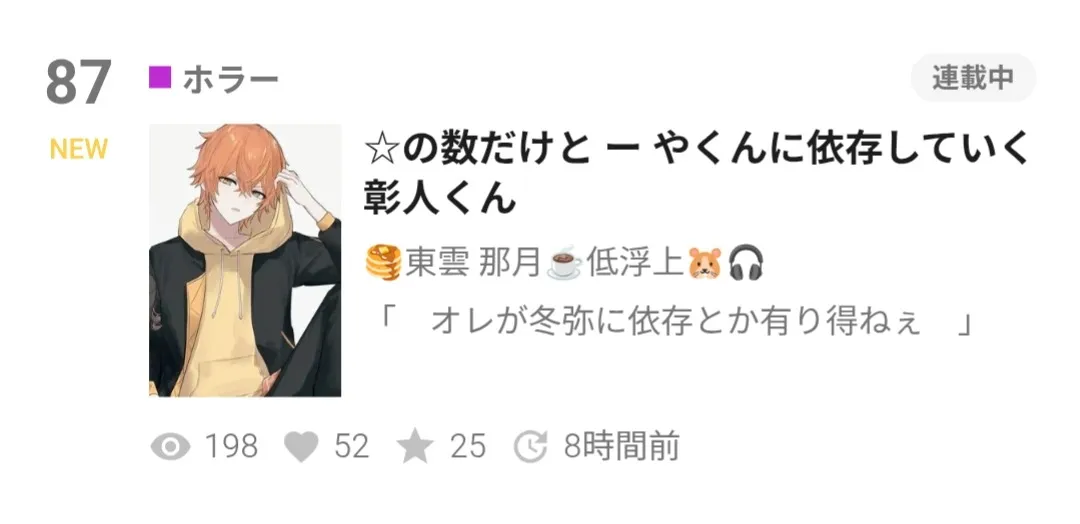Click the star favorites icon
This screenshot has height=524, width=1080.
(415, 446)
